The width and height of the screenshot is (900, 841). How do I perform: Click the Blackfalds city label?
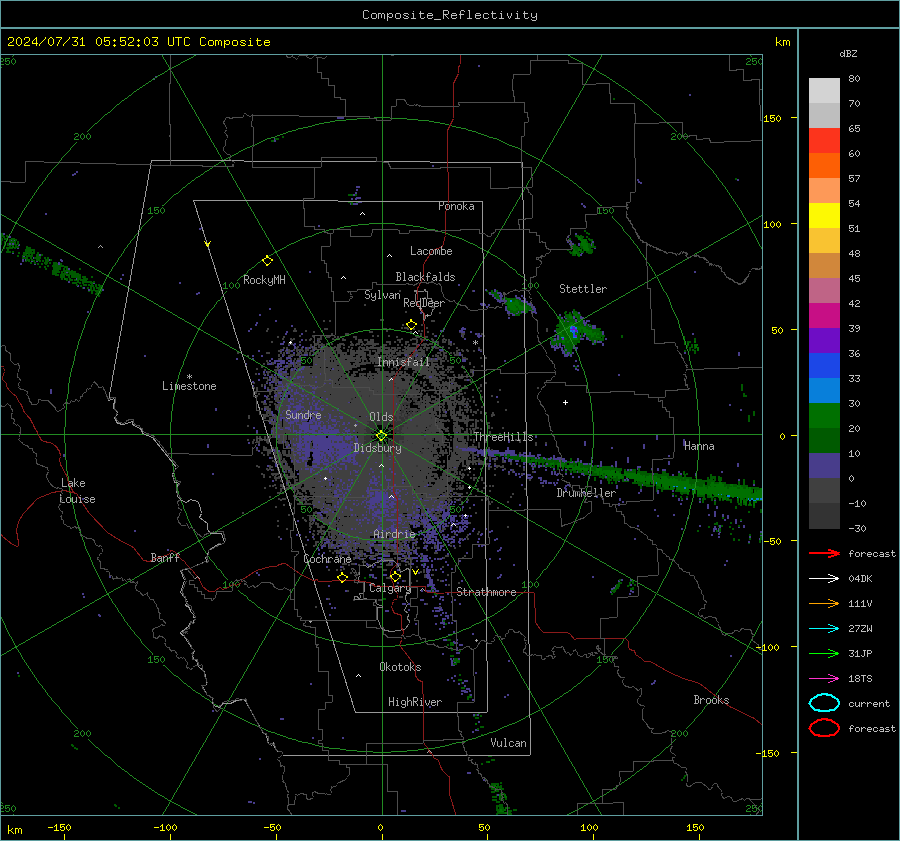(x=425, y=277)
